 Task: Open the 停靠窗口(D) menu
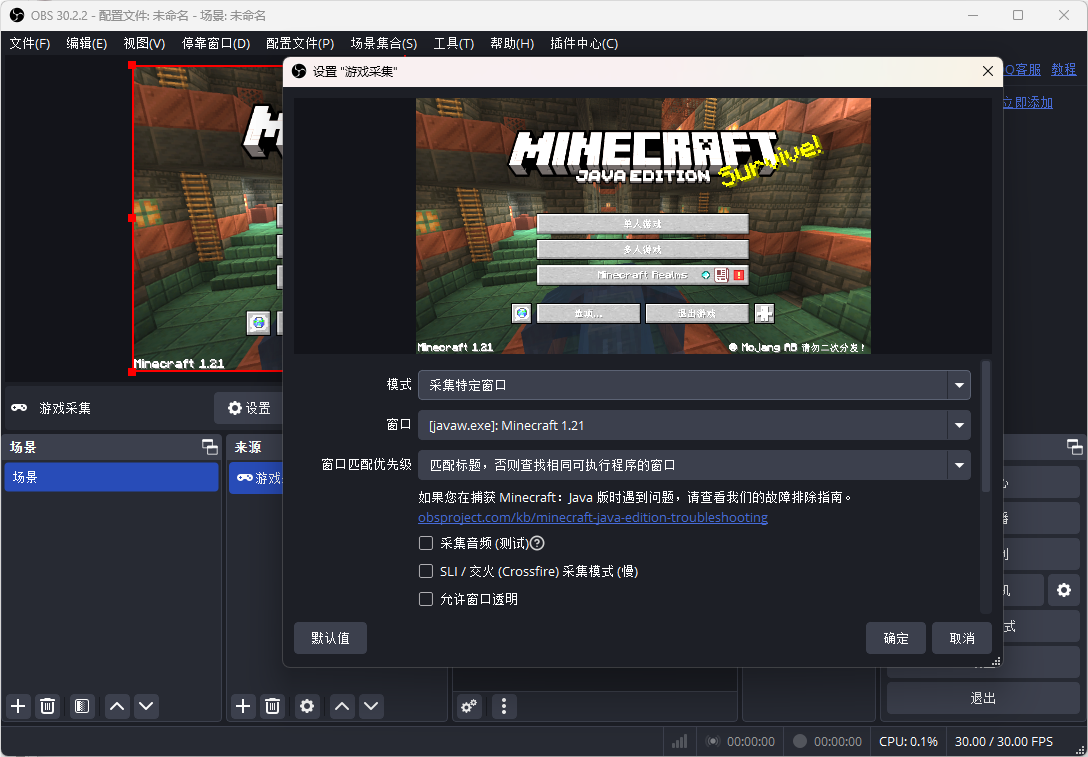pos(216,44)
